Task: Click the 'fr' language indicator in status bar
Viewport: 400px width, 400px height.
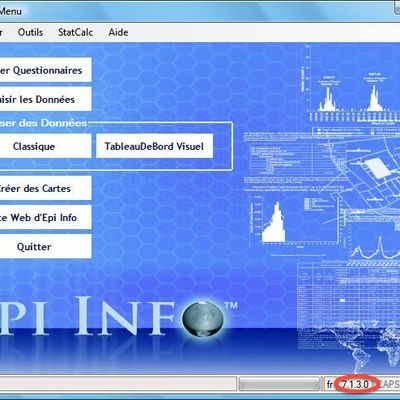Action: coord(329,384)
